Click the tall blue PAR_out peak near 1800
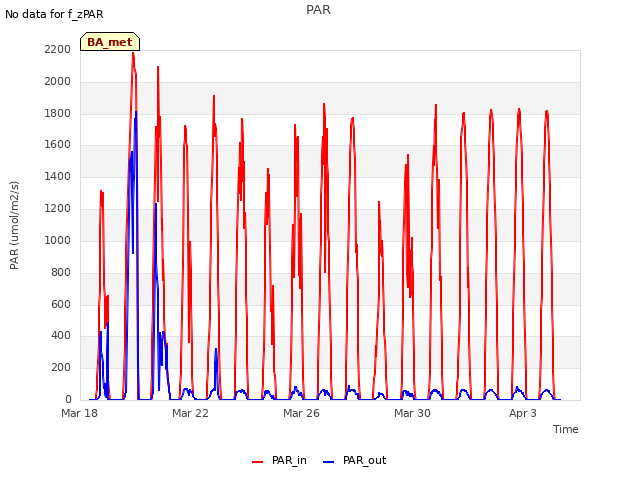This screenshot has width=640, height=480. coord(136,112)
